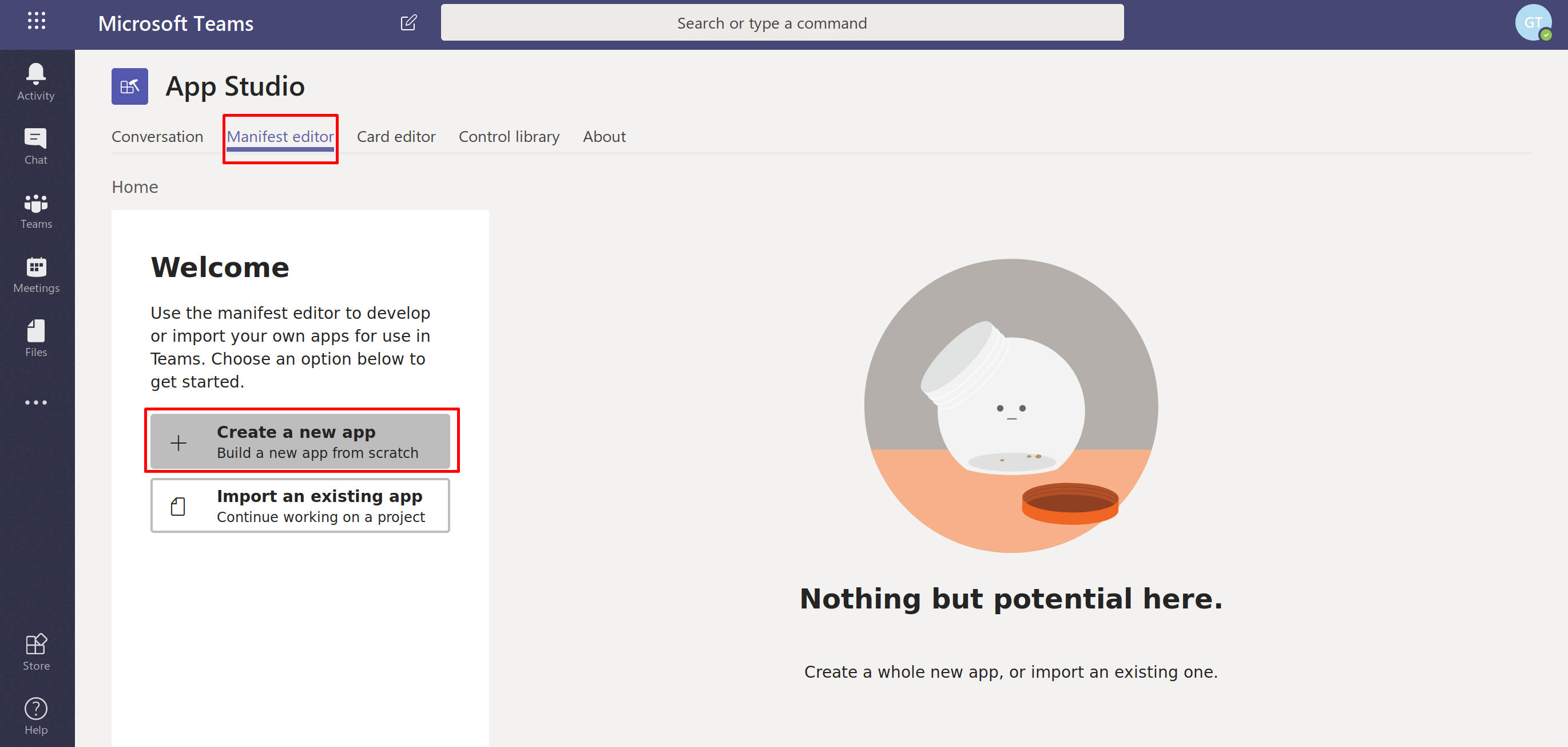
Task: Select the Manifest editor tab
Action: (x=280, y=136)
